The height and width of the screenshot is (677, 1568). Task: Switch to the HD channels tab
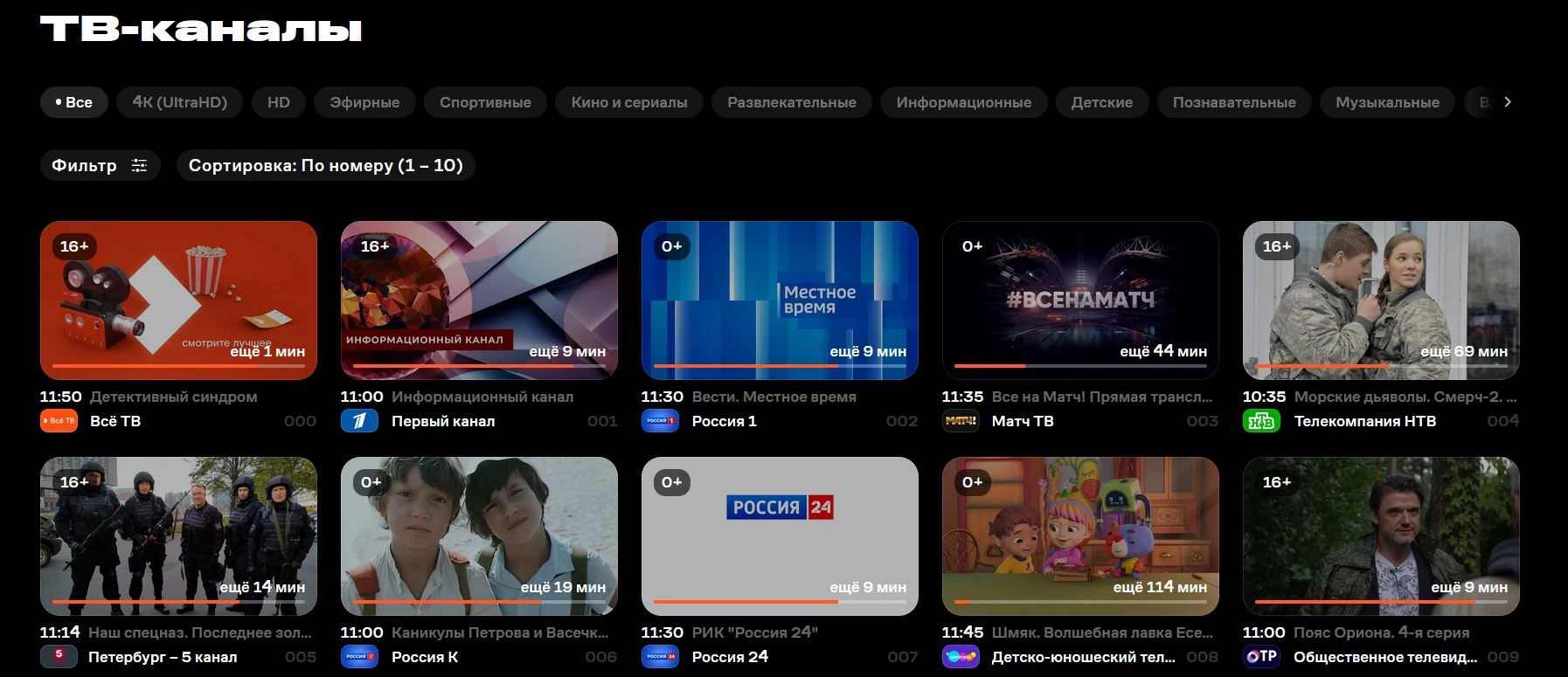[x=279, y=102]
